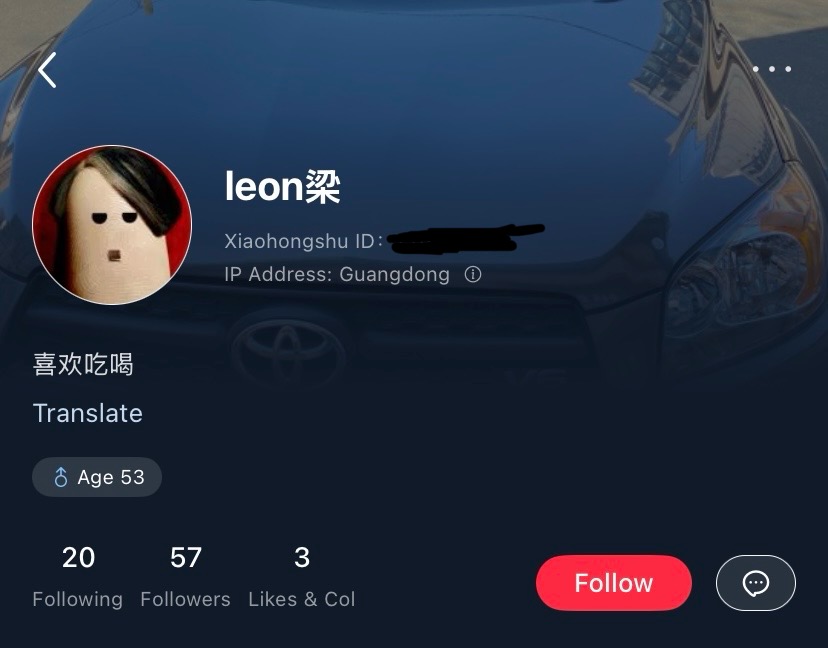This screenshot has width=828, height=648.
Task: Open the three-dot more options menu
Action: pos(771,69)
